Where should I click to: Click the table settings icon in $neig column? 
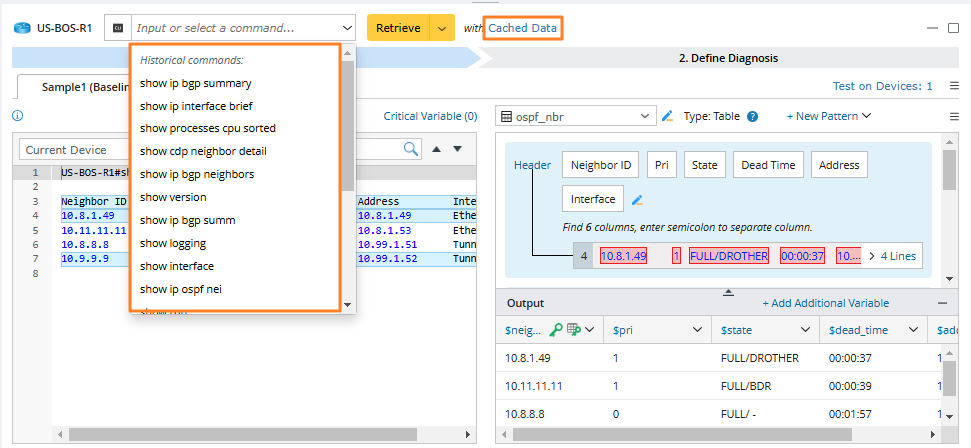point(574,329)
